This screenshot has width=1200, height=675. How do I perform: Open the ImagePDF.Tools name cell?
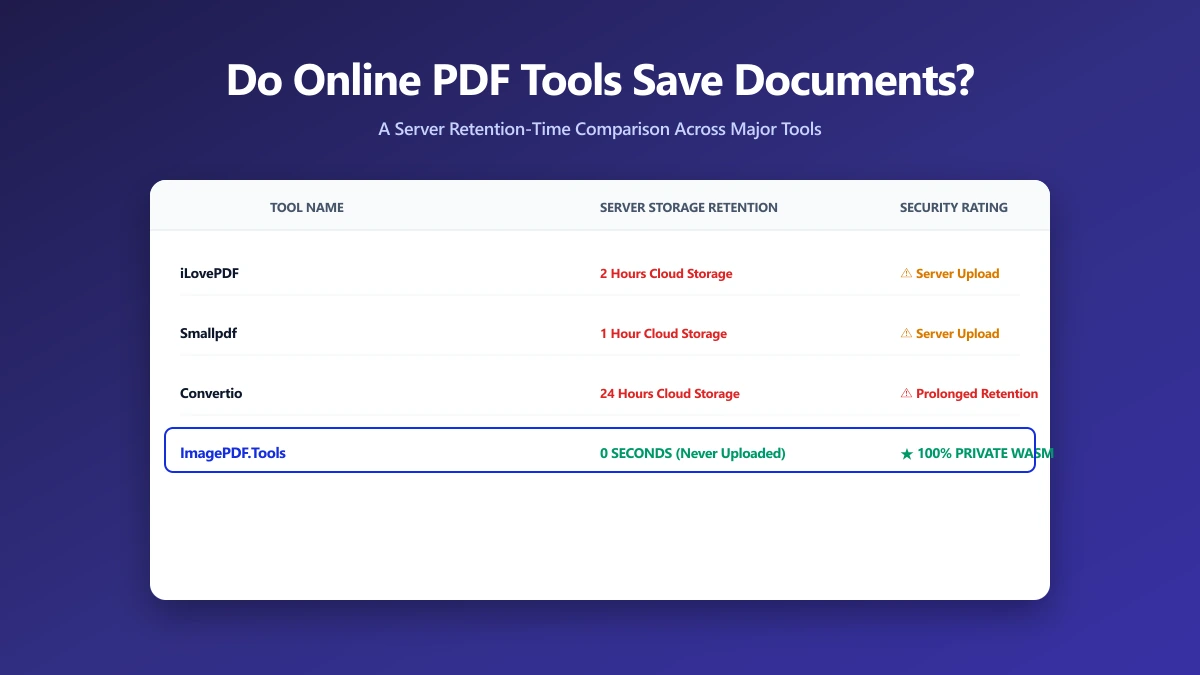coord(233,453)
